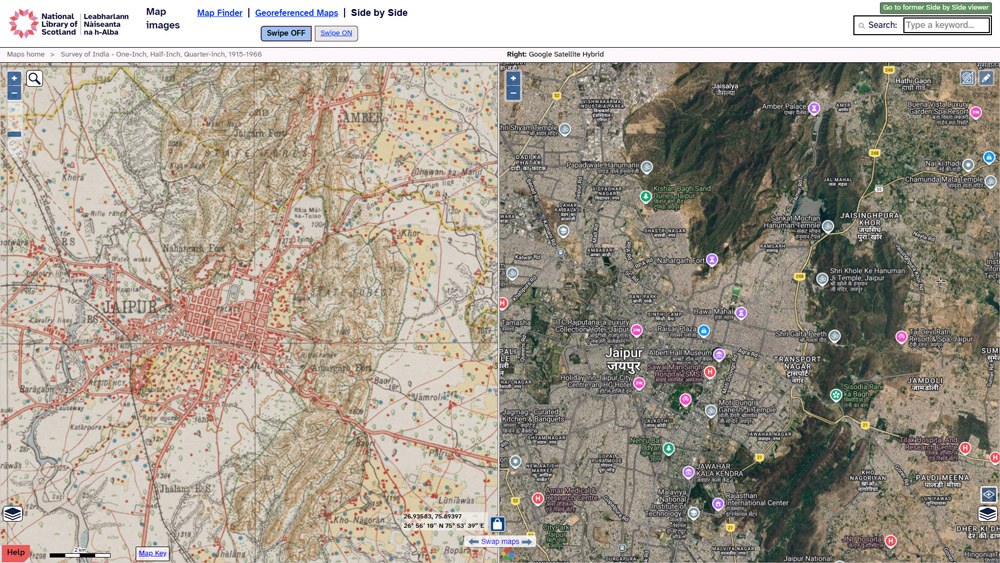Click the Google logo on satellite map

[x=508, y=555]
